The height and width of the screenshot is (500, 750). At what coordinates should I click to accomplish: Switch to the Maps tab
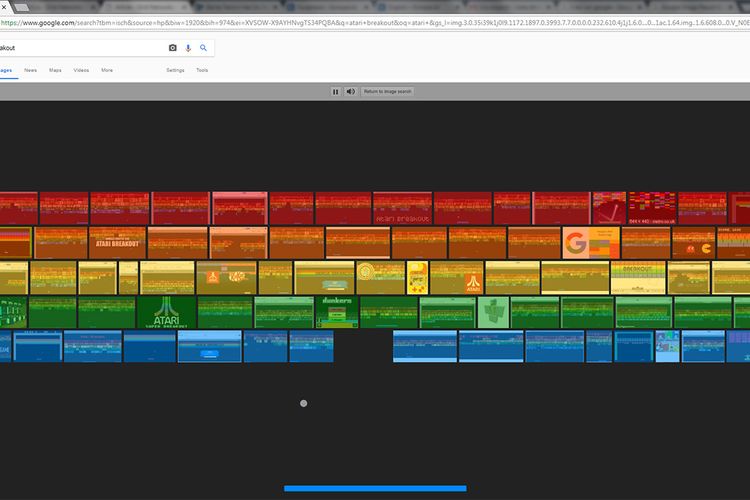55,70
